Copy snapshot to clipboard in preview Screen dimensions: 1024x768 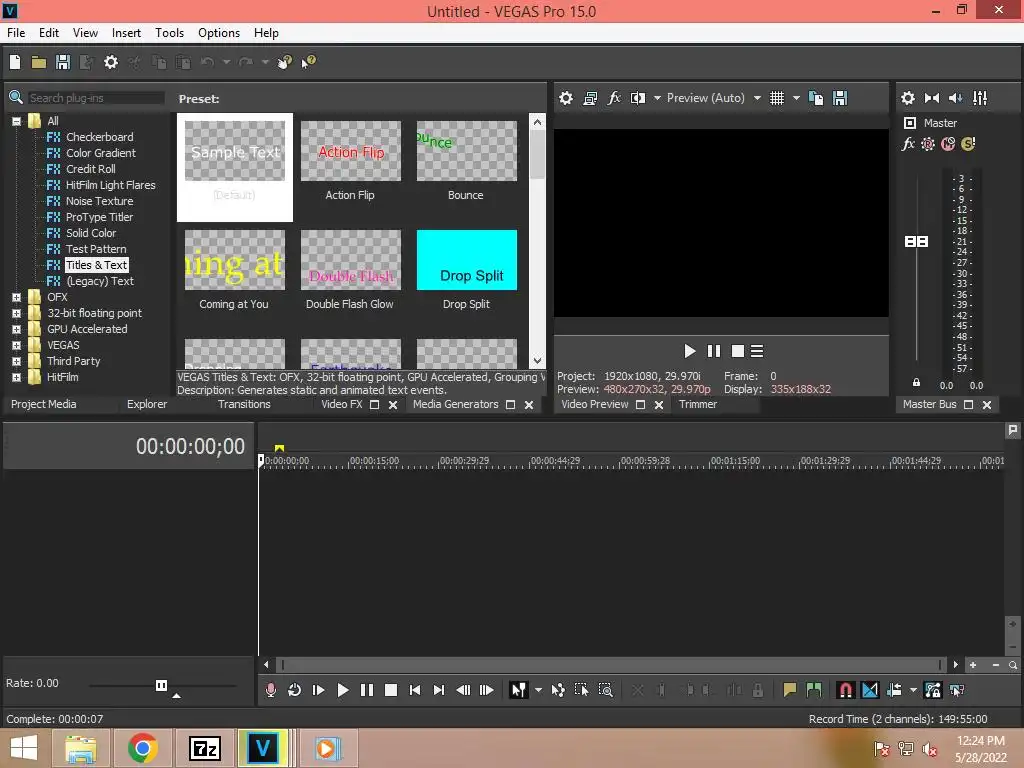pos(816,98)
